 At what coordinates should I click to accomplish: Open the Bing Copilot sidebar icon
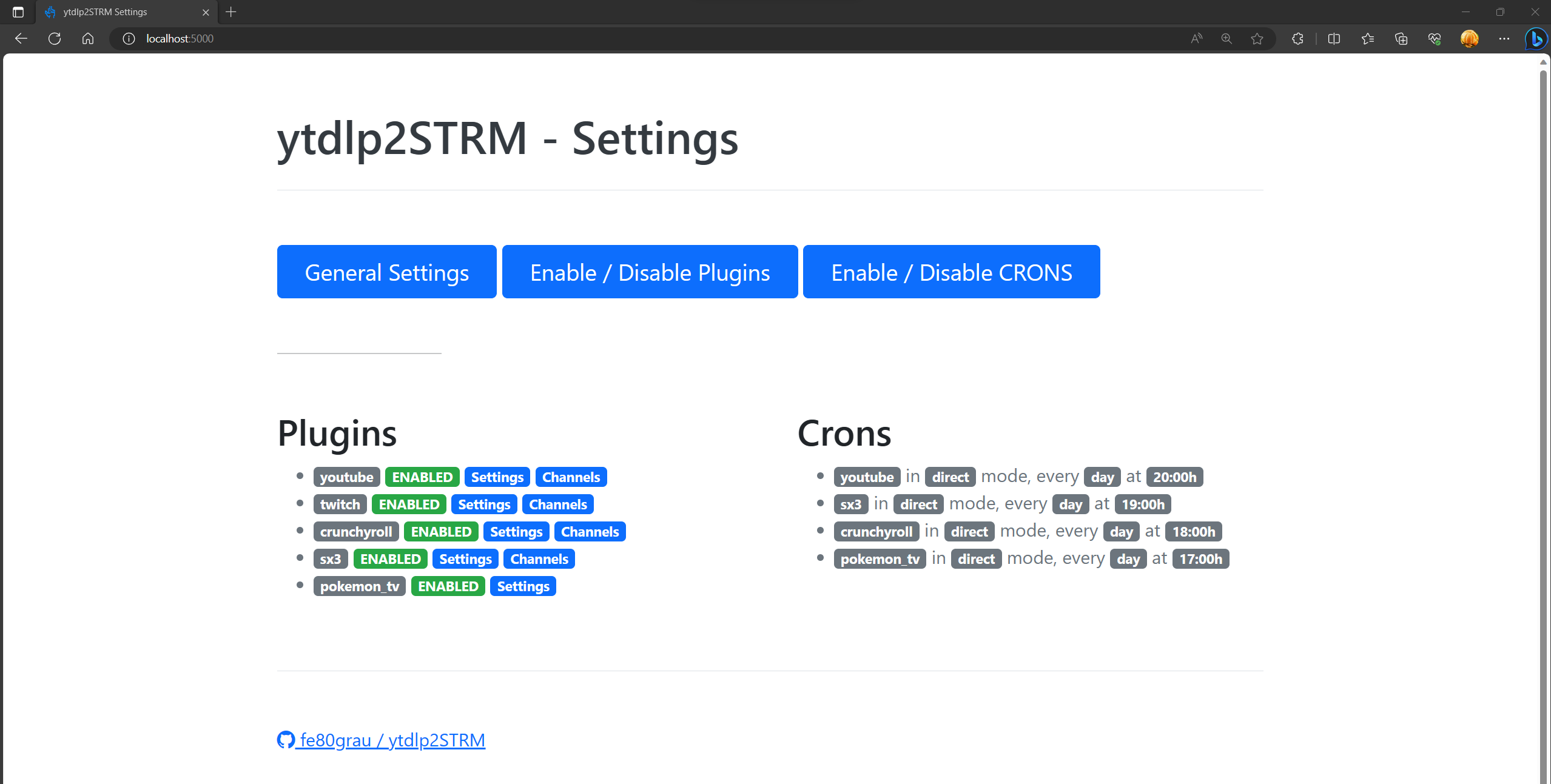[1536, 39]
